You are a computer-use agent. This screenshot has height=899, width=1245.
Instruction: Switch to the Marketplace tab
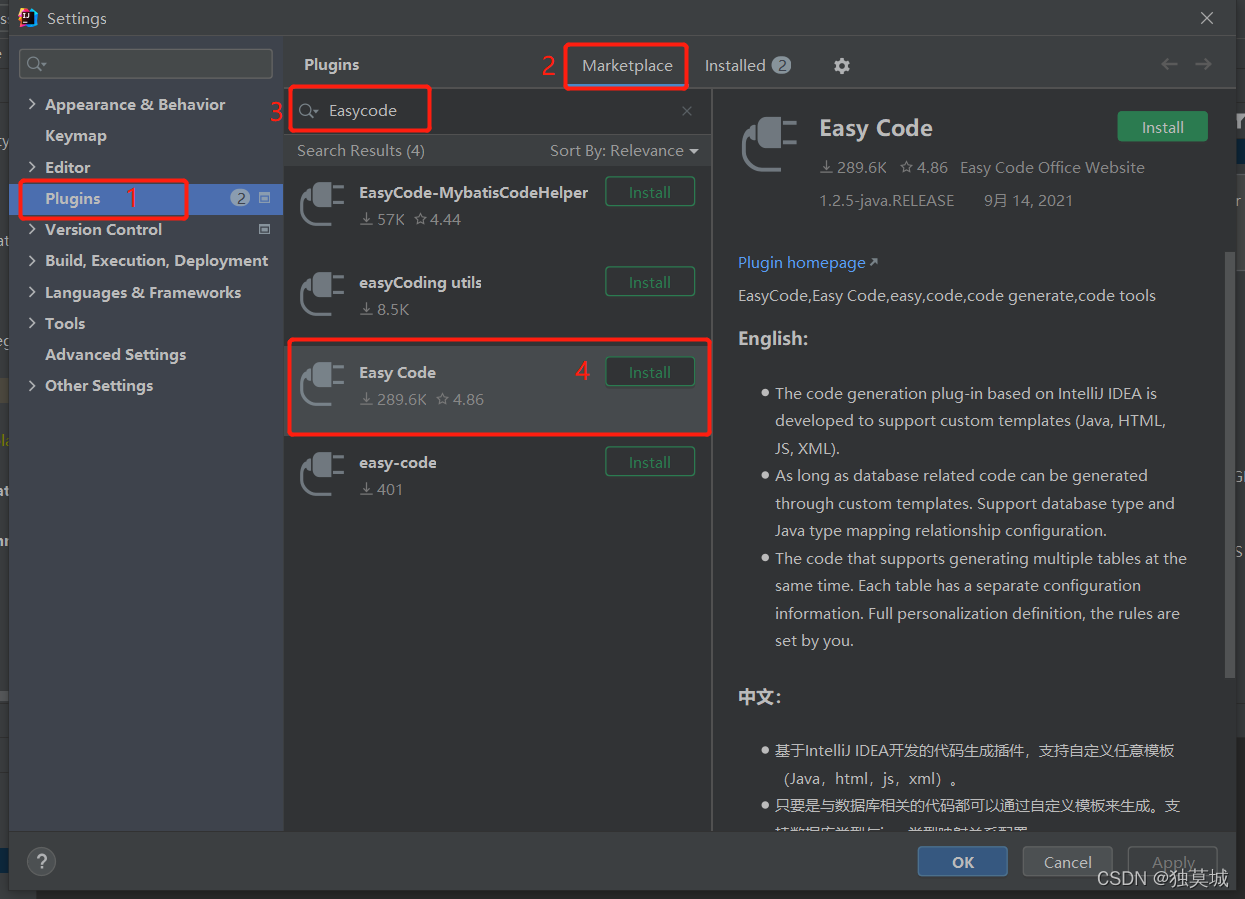tap(627, 66)
